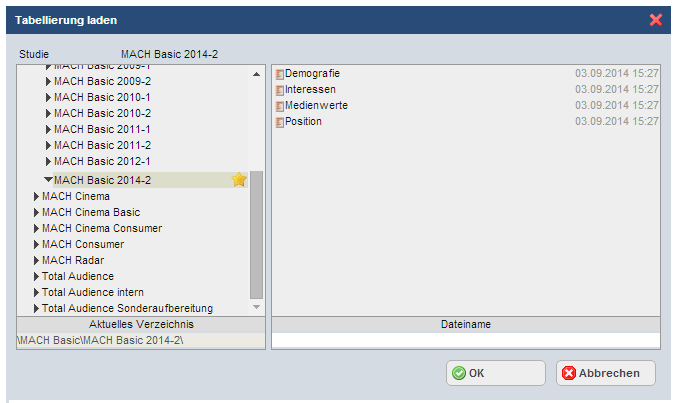Click the tree scrollbar down arrow
This screenshot has width=676, height=403.
coord(257,307)
